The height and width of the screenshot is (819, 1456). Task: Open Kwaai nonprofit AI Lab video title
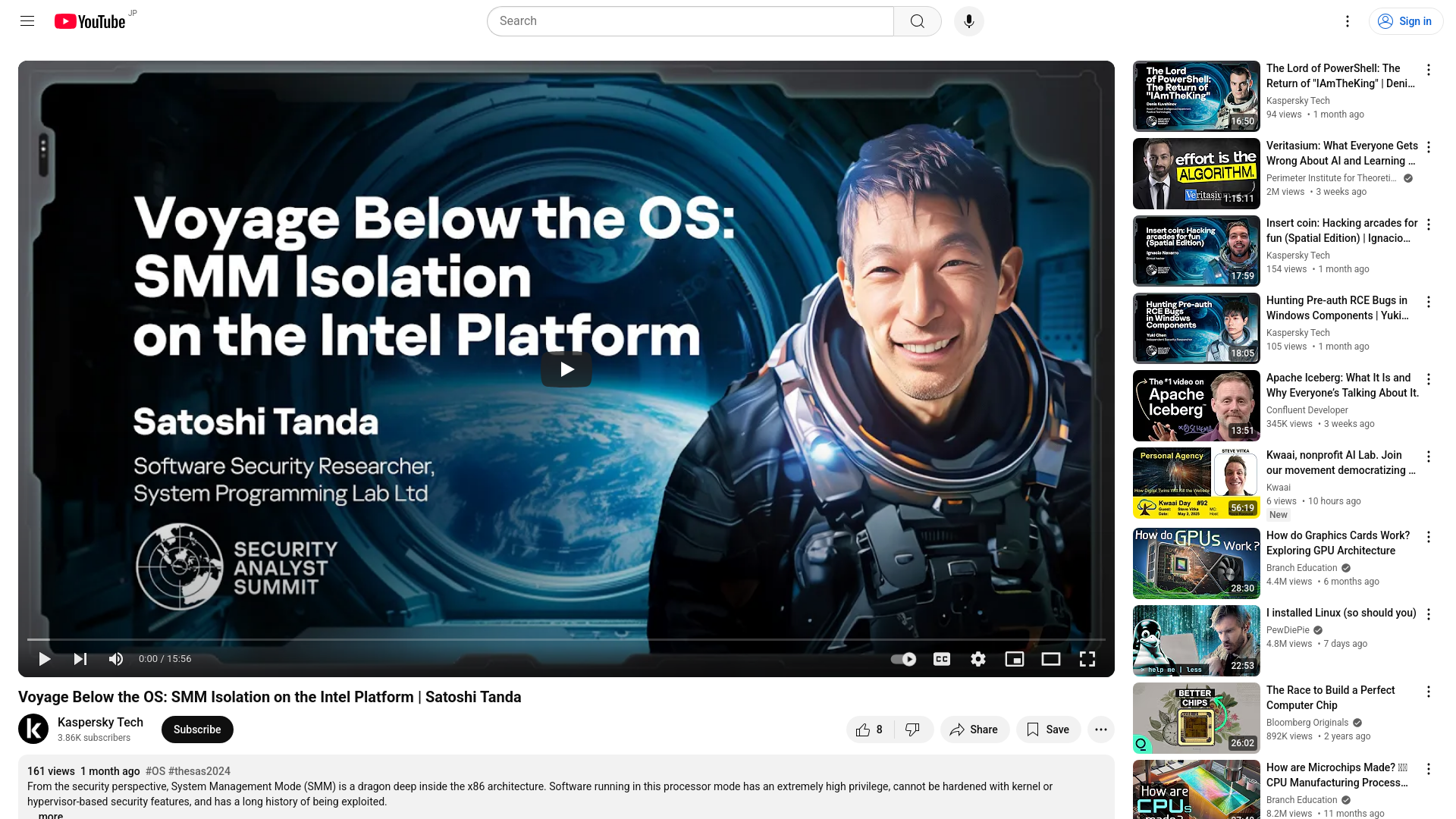[1341, 463]
